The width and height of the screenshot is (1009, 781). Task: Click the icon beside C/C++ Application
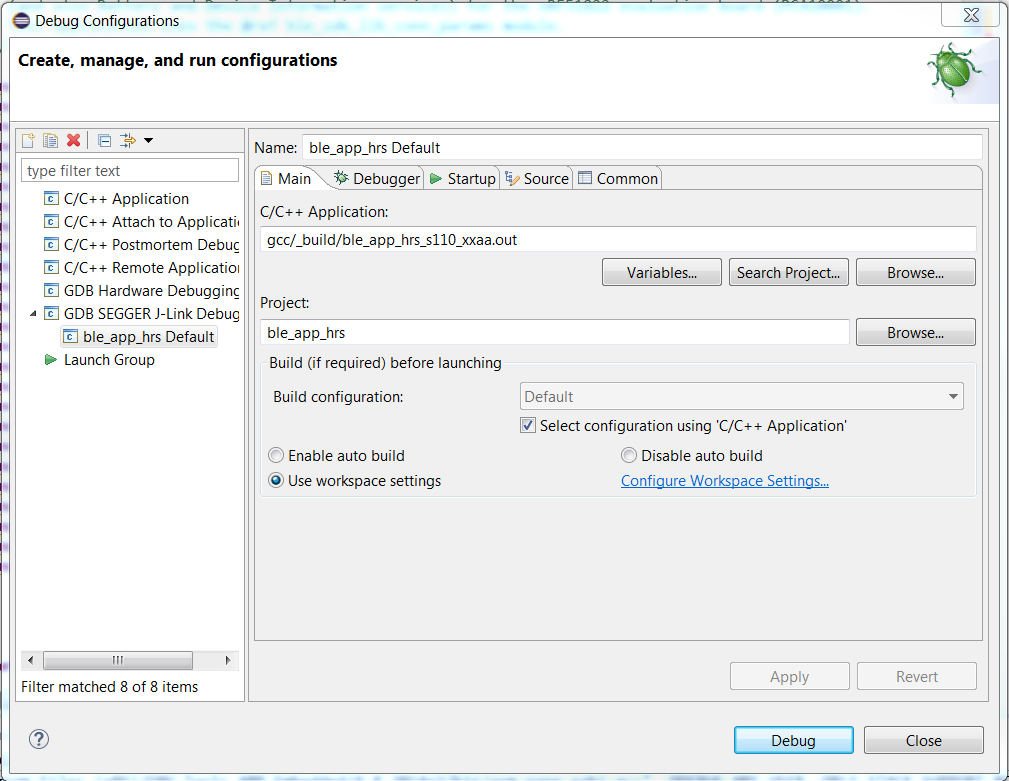[51, 198]
